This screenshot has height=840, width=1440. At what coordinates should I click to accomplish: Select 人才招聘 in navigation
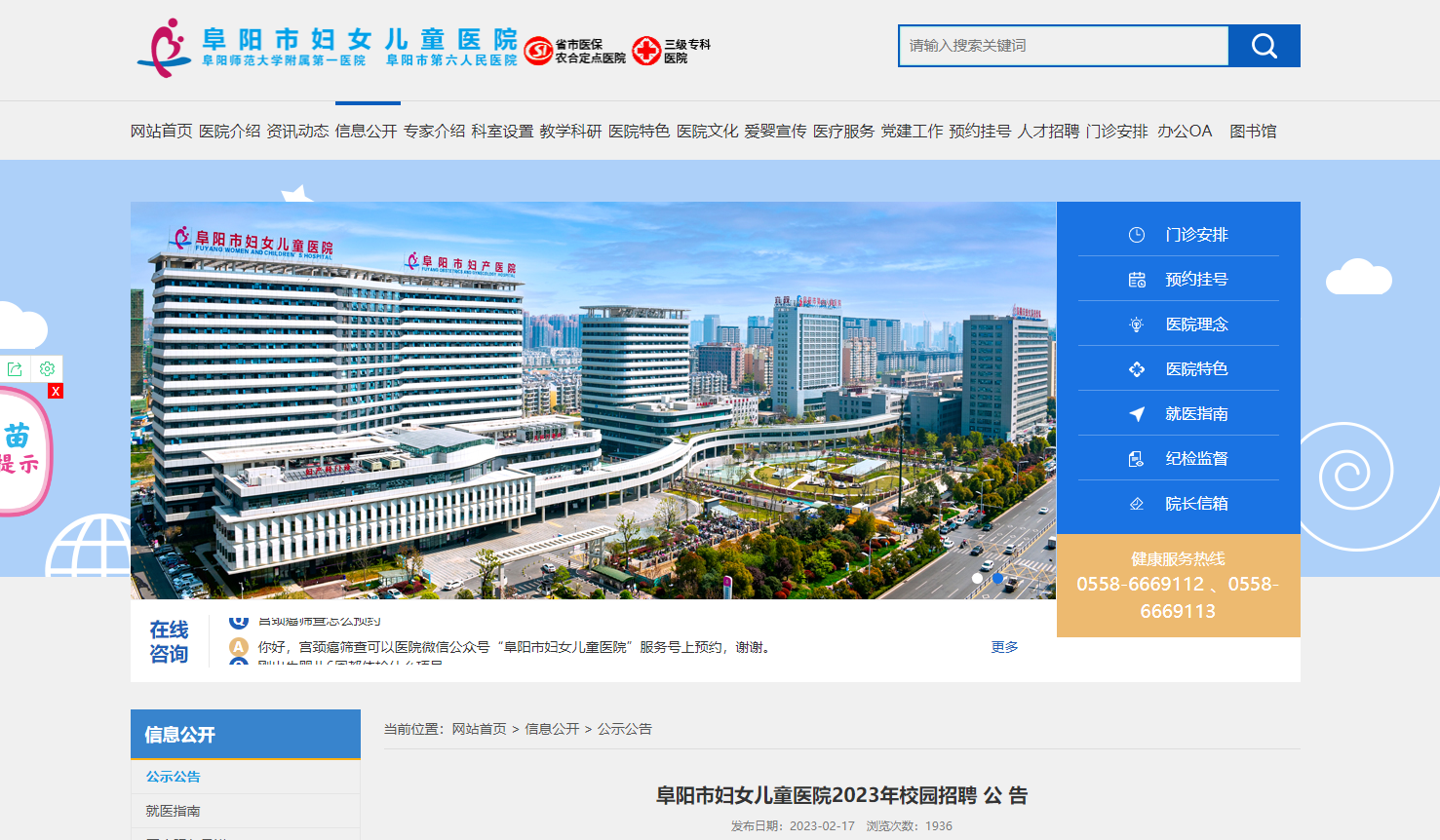coord(1049,132)
